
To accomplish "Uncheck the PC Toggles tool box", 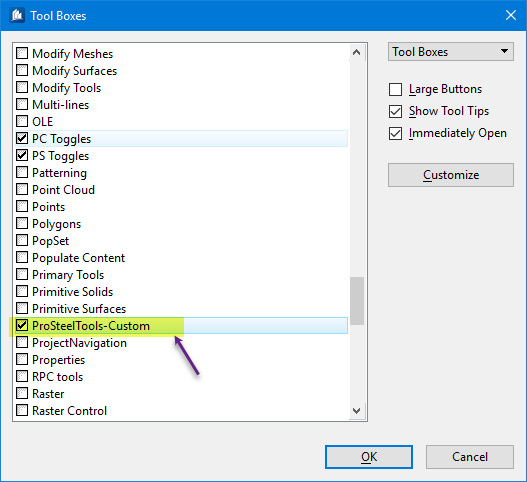I will tap(22, 138).
